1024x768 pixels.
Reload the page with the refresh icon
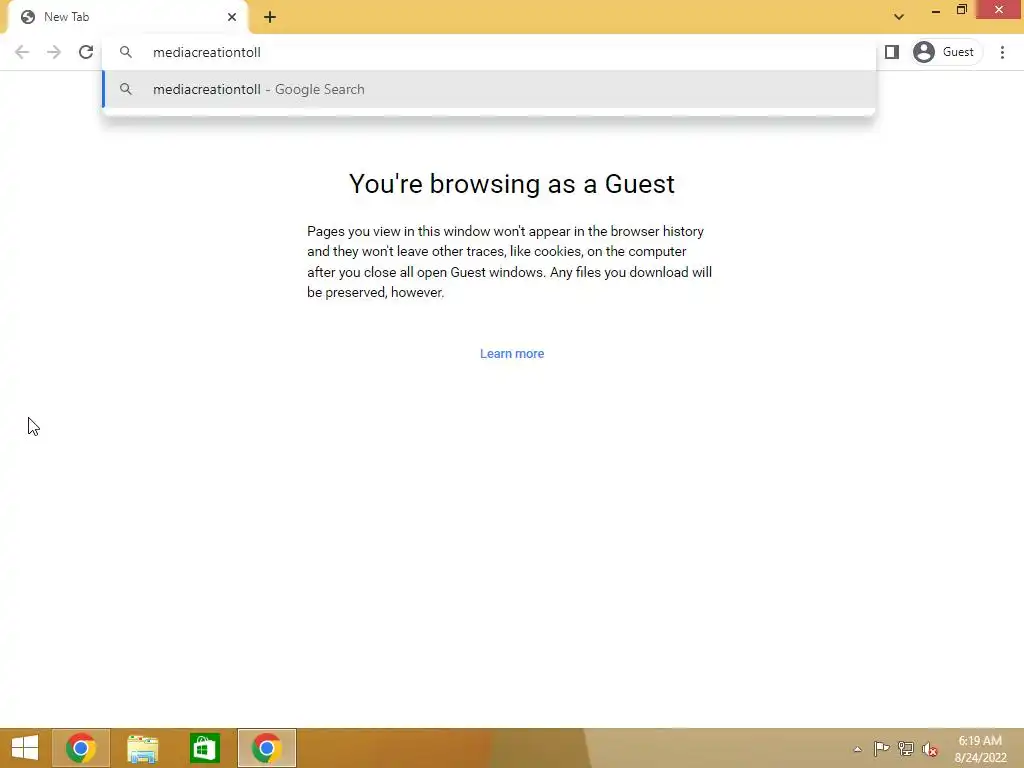coord(86,52)
